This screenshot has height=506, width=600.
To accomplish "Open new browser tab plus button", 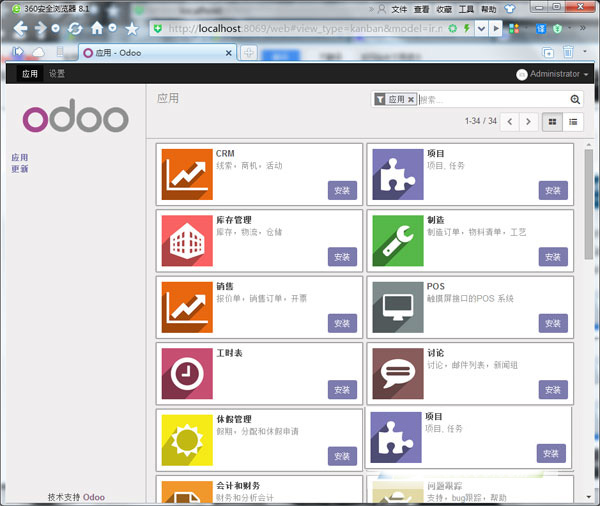I will 249,52.
